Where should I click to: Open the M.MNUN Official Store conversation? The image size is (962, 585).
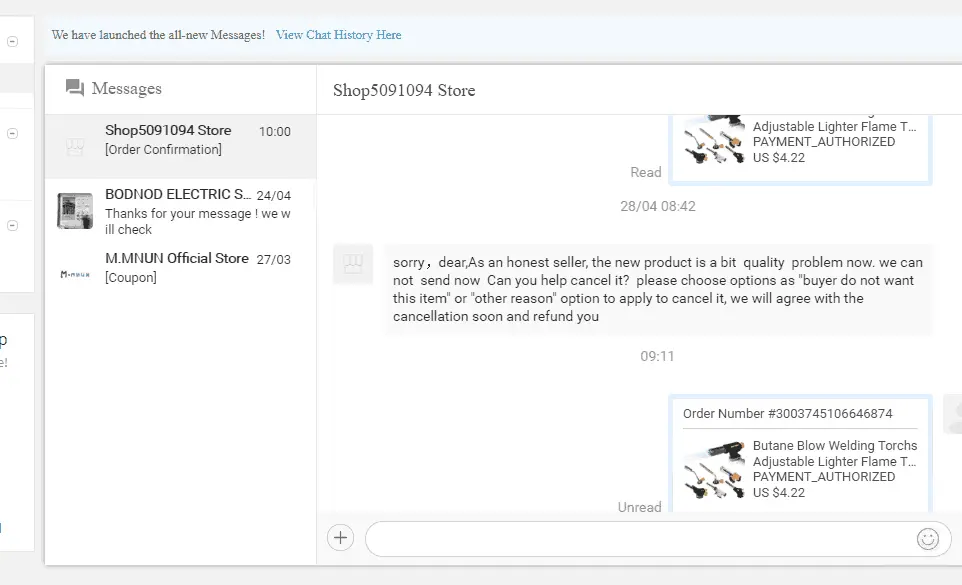click(x=180, y=267)
